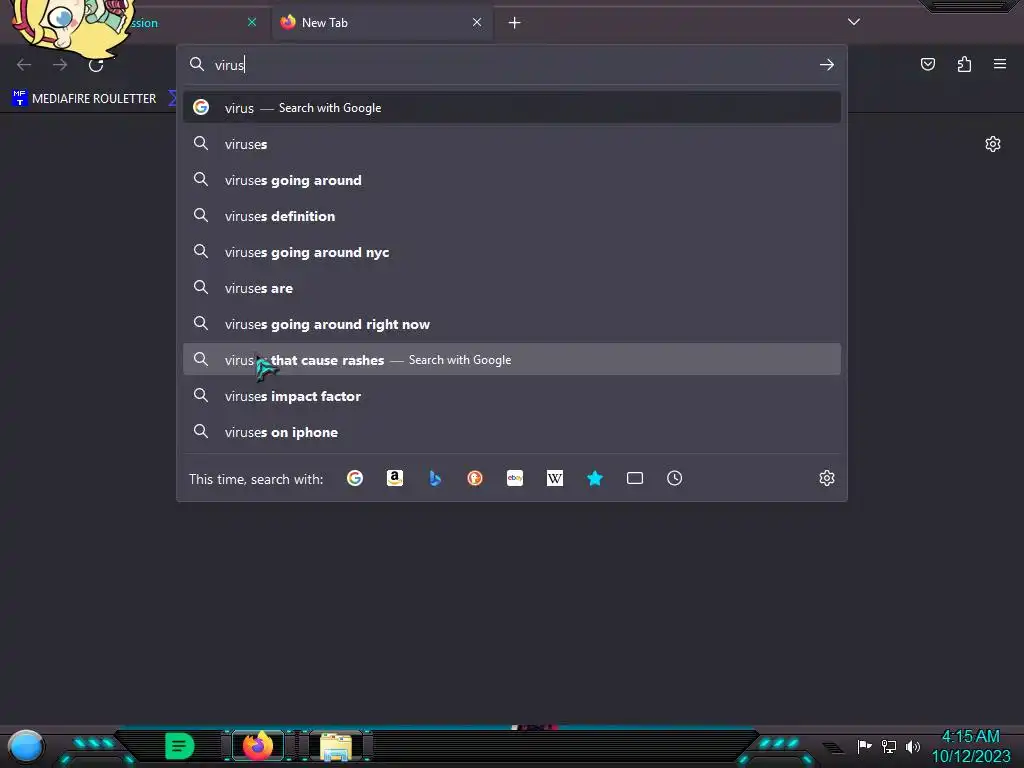Screen dimensions: 1024x768
Task: Open File Explorer from the taskbar
Action: 336,746
